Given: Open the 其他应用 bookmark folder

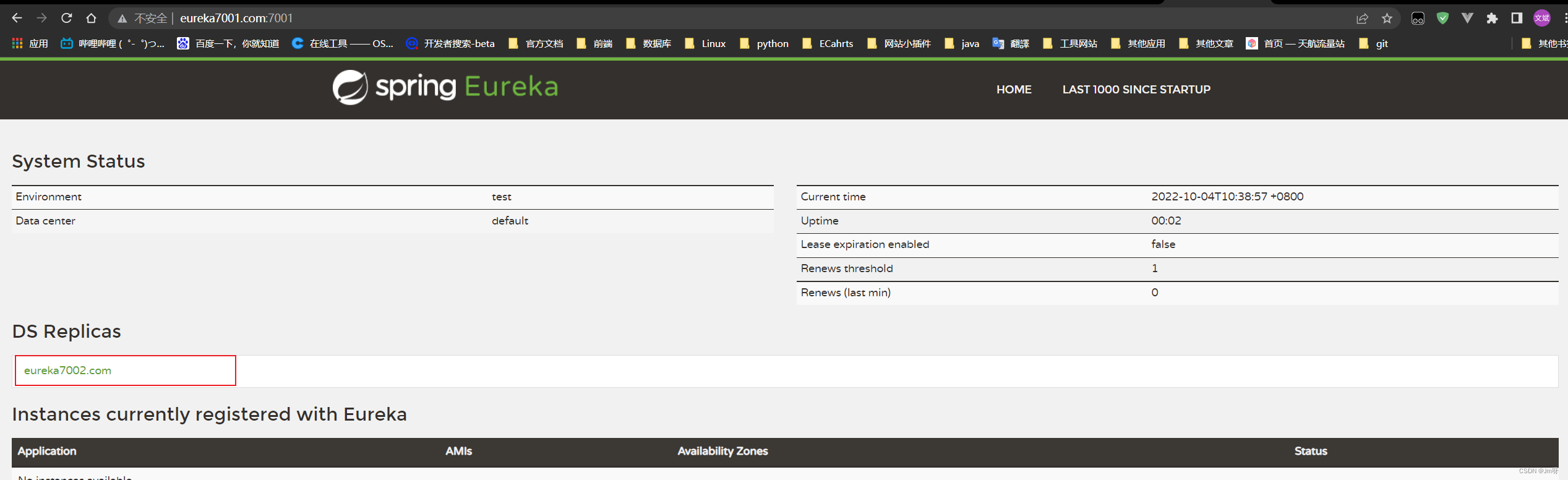Looking at the screenshot, I should coord(1138,43).
